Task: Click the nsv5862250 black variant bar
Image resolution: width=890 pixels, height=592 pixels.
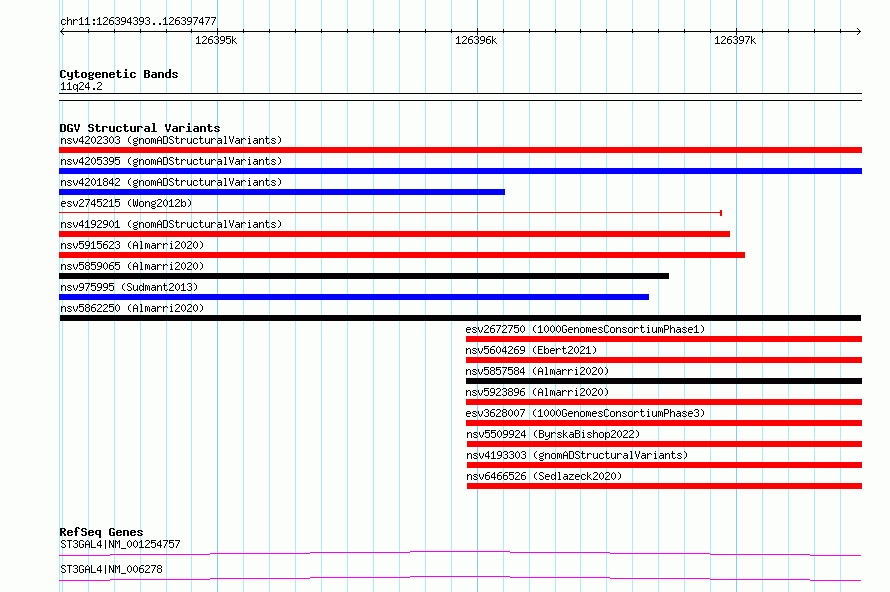Action: coord(460,318)
